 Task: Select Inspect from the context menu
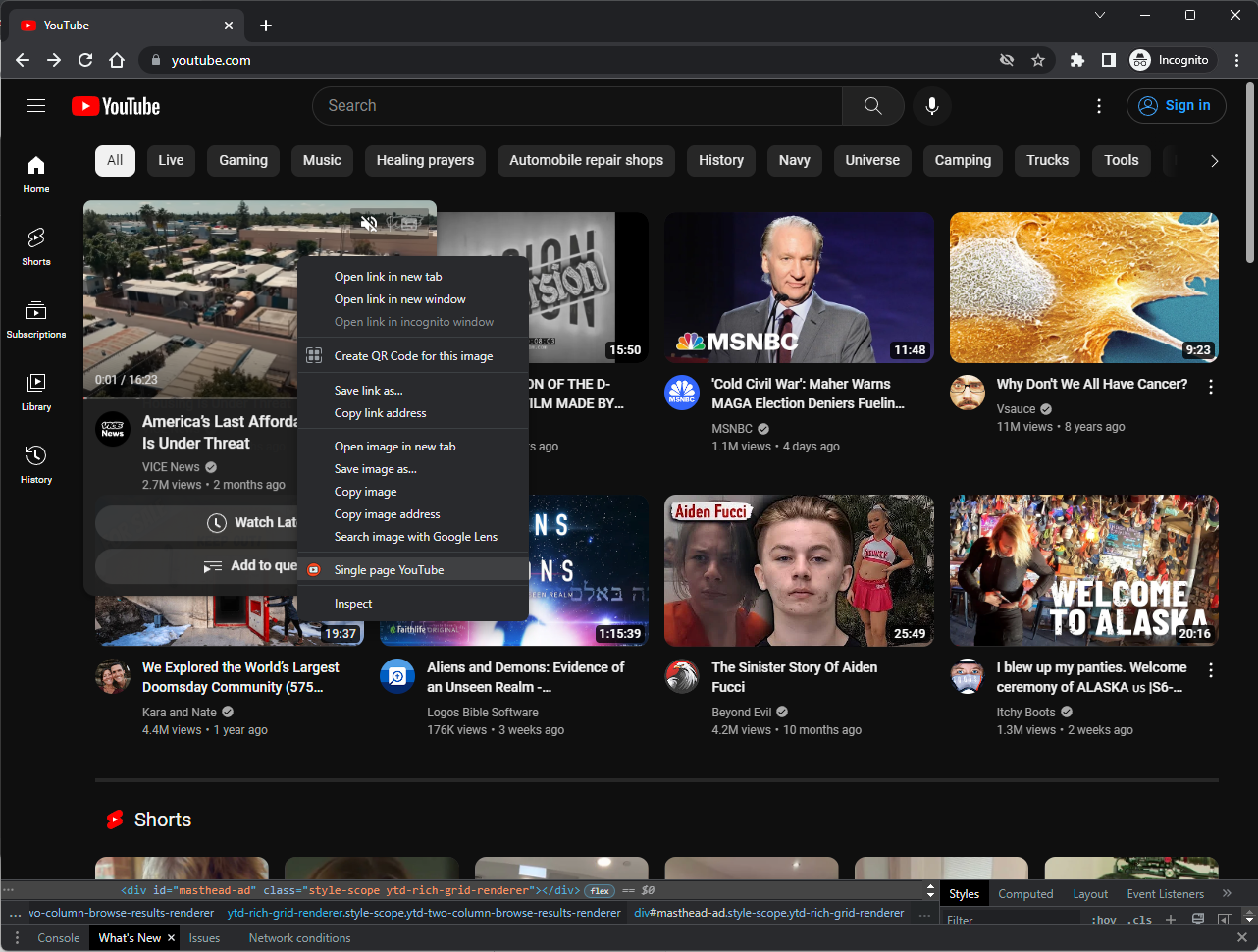413,604
